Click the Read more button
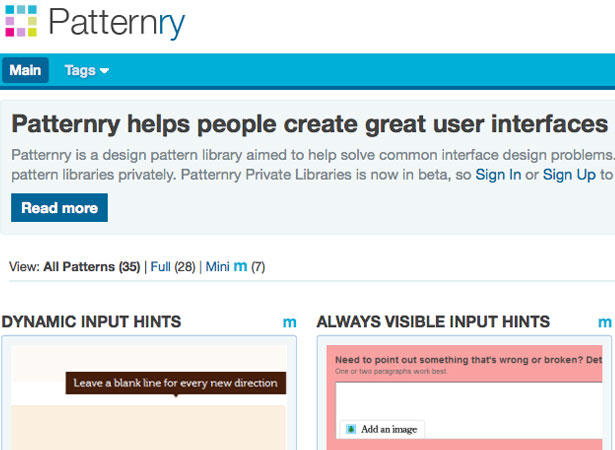 tap(59, 208)
